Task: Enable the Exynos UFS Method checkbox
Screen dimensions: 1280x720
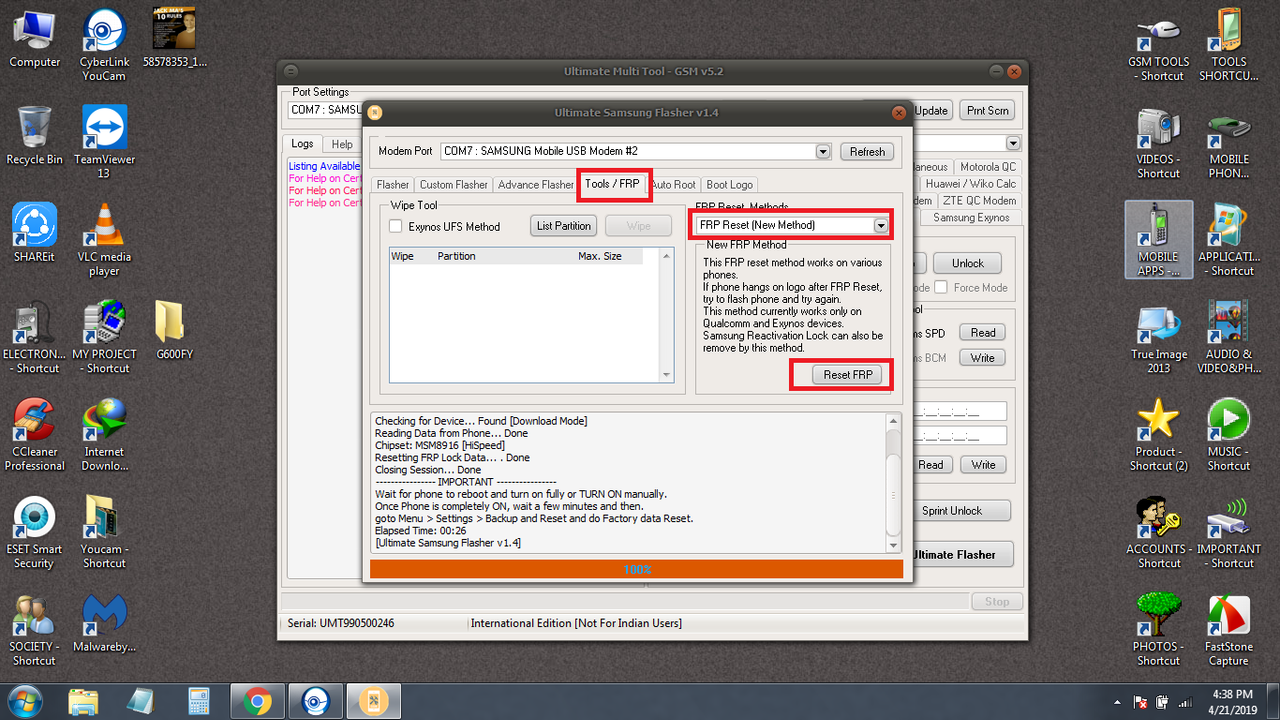Action: tap(396, 226)
